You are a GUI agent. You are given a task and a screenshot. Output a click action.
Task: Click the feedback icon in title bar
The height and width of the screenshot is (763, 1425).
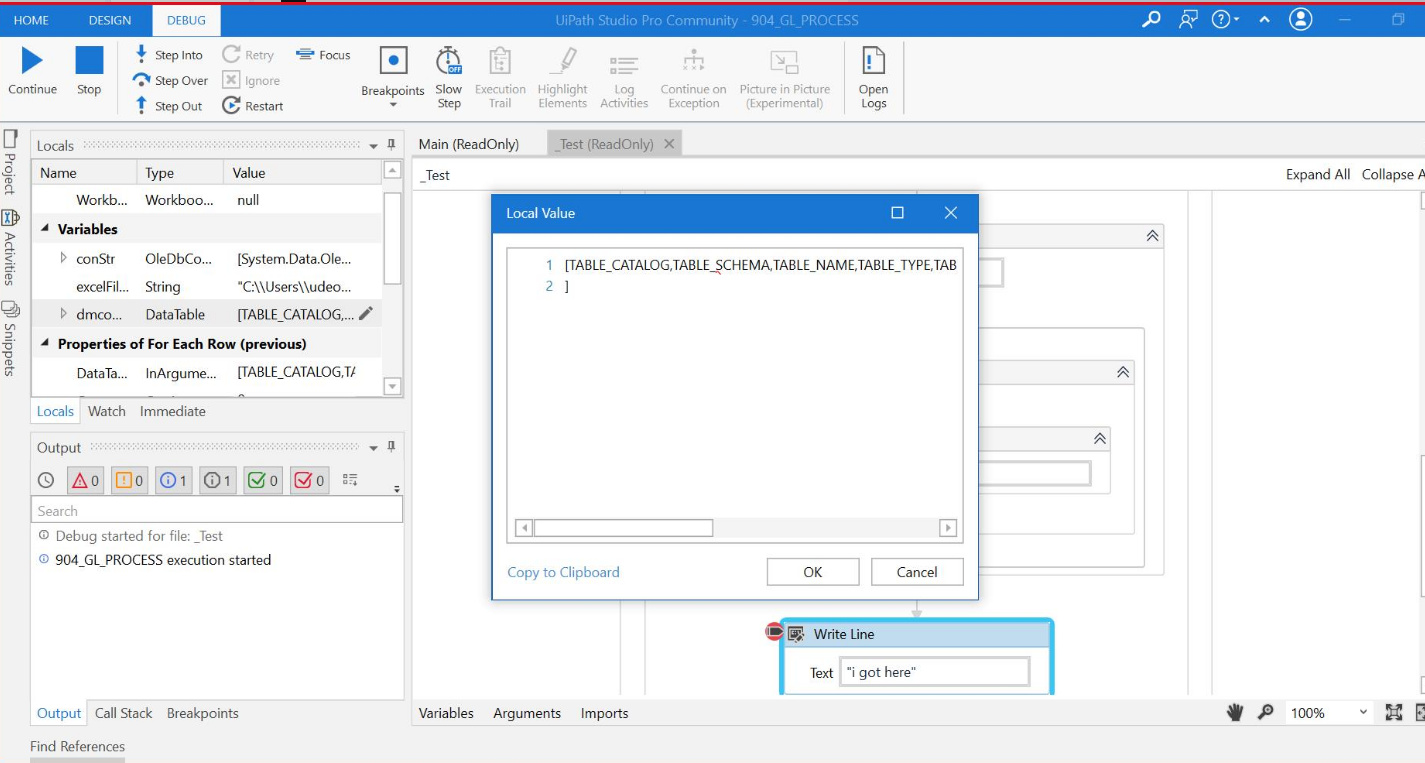coord(1188,19)
